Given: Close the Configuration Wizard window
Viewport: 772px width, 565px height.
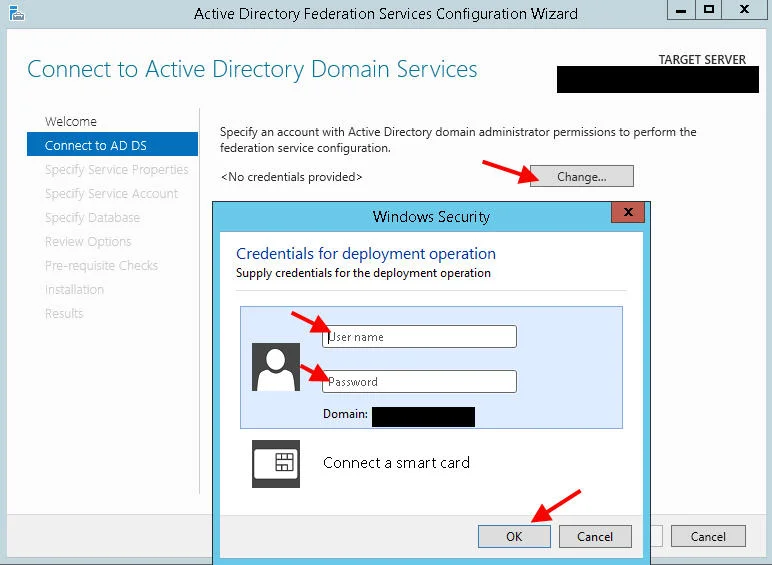Looking at the screenshot, I should [x=744, y=10].
